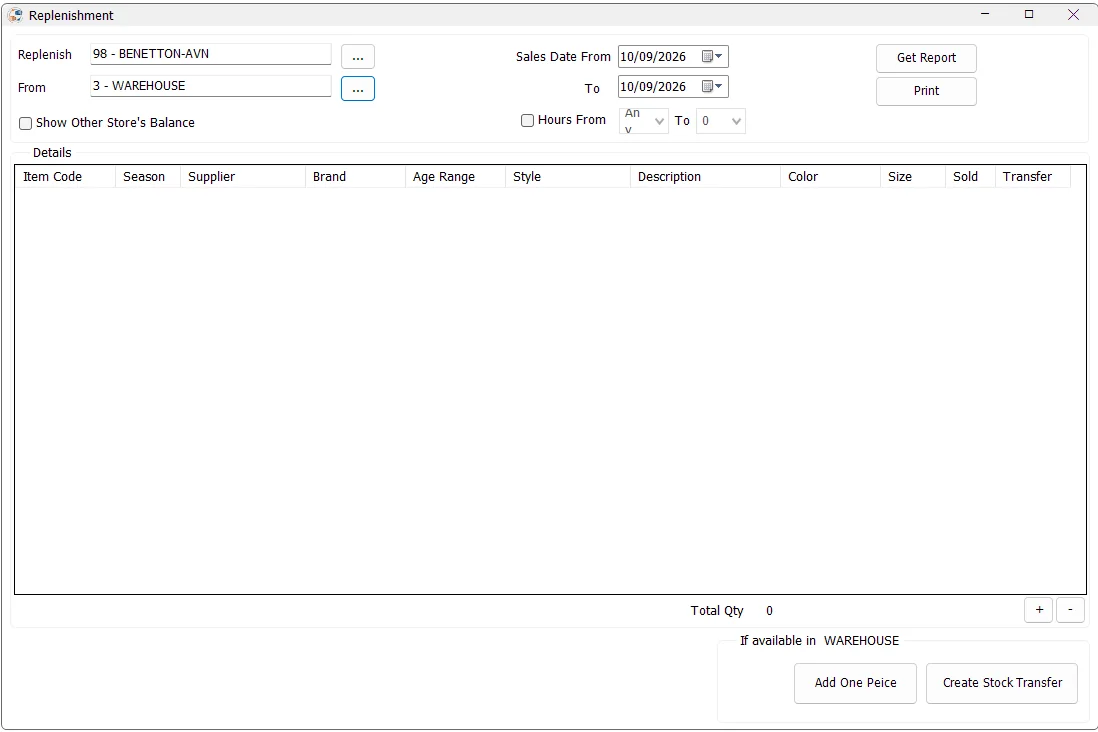
Task: Close the Replenishment window
Action: pyautogui.click(x=1073, y=14)
